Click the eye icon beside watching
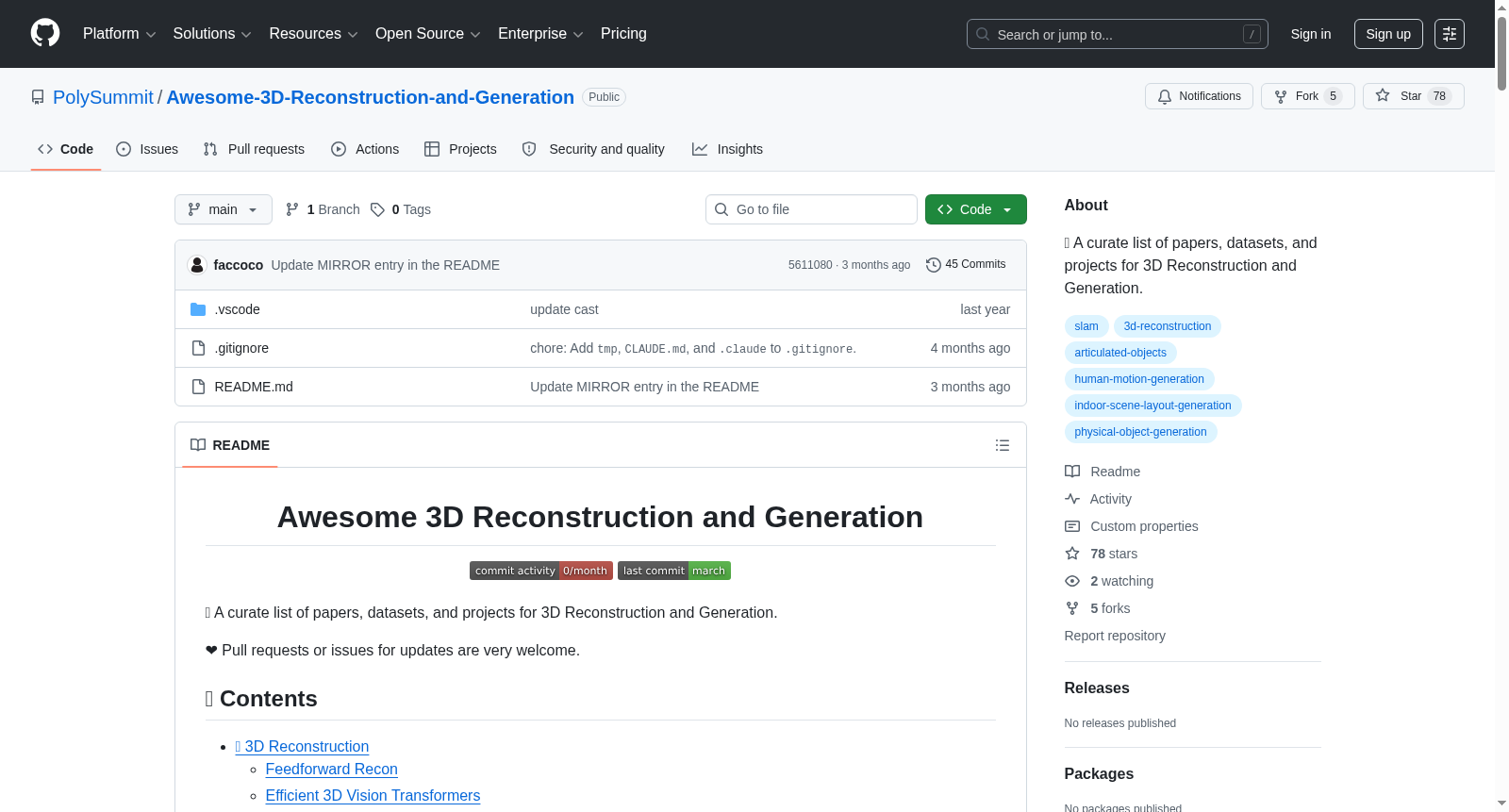 1072,581
